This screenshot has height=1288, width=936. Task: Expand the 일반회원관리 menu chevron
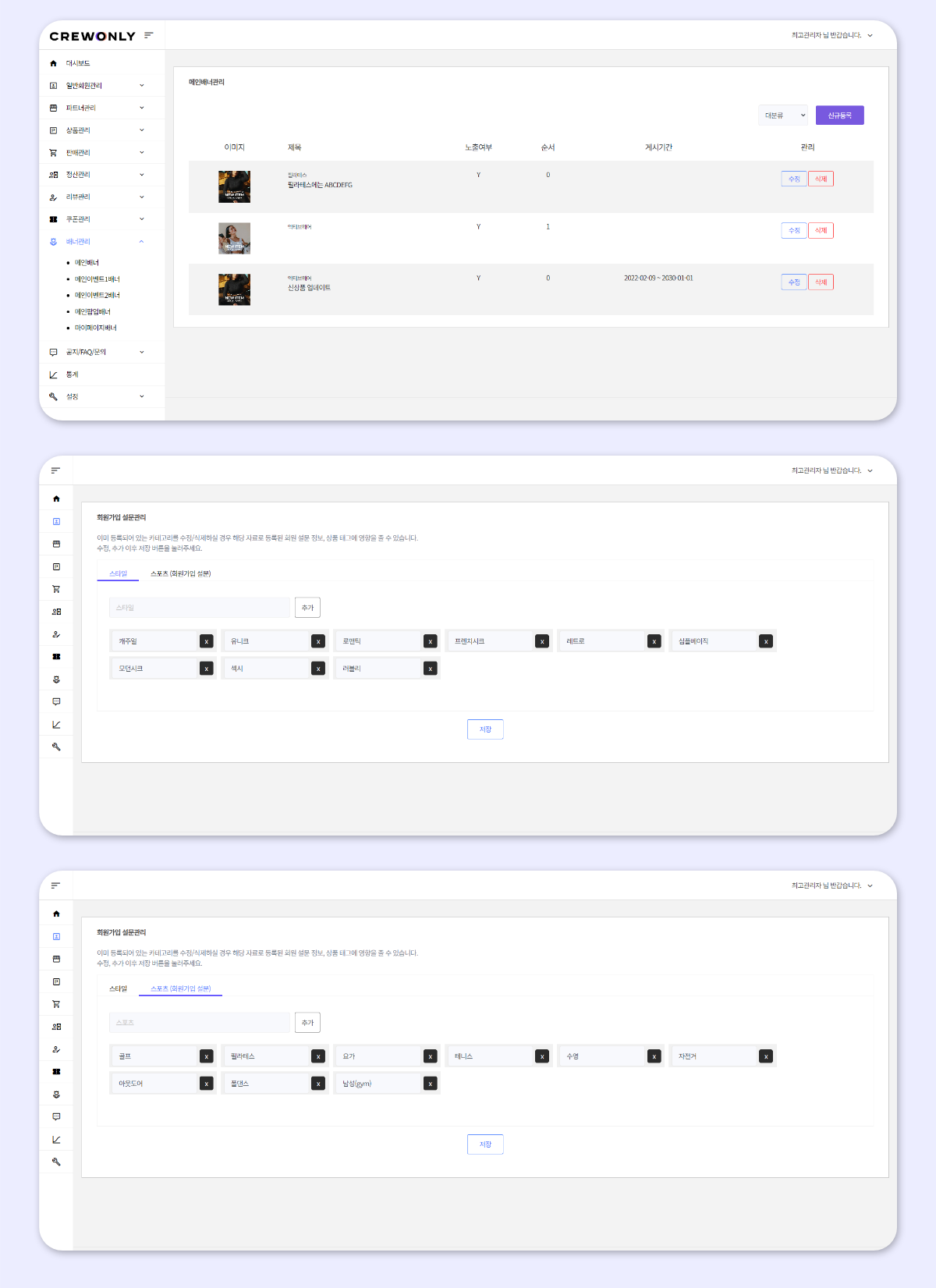pos(141,86)
